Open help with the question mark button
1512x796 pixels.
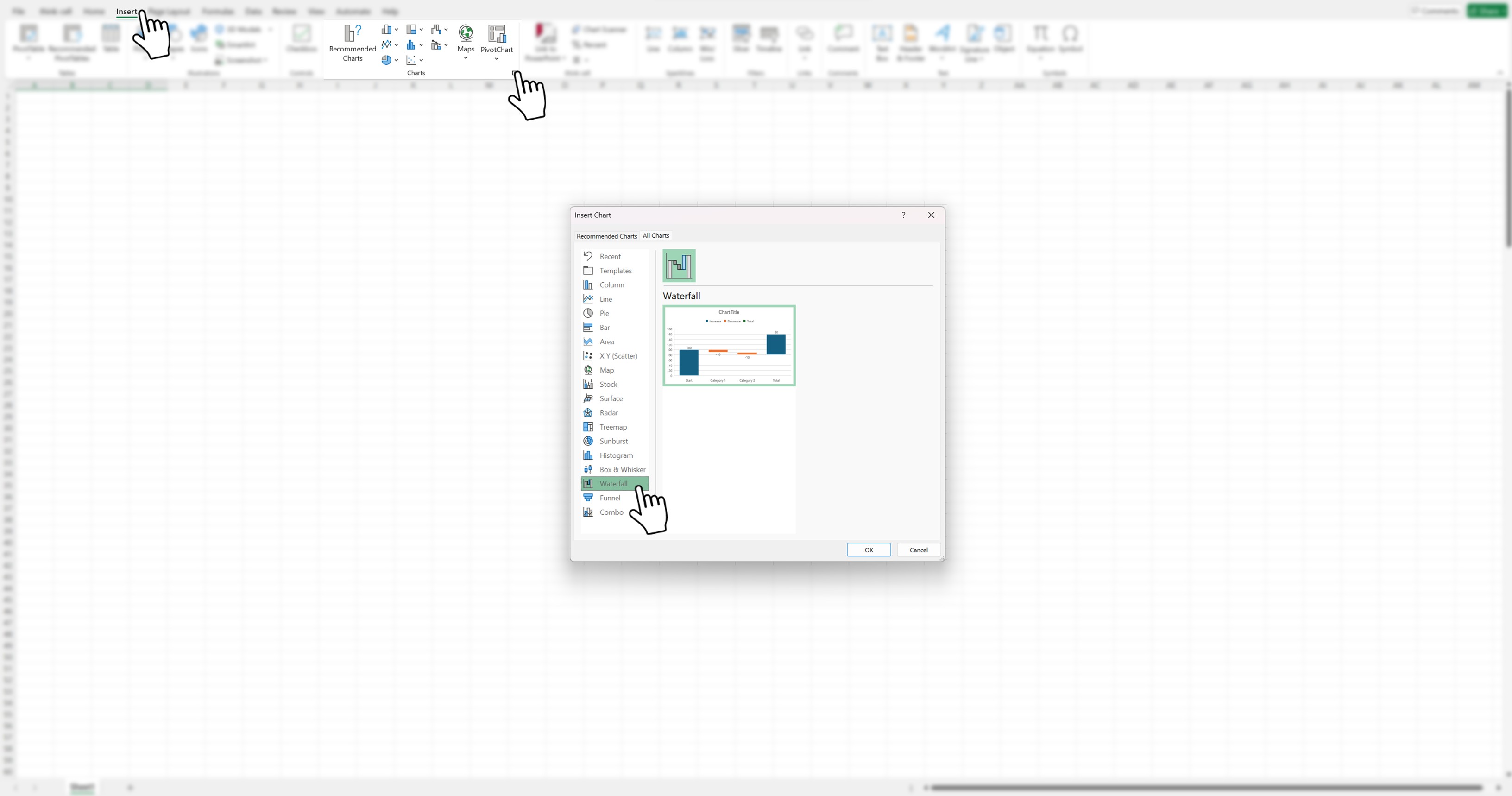[x=903, y=215]
